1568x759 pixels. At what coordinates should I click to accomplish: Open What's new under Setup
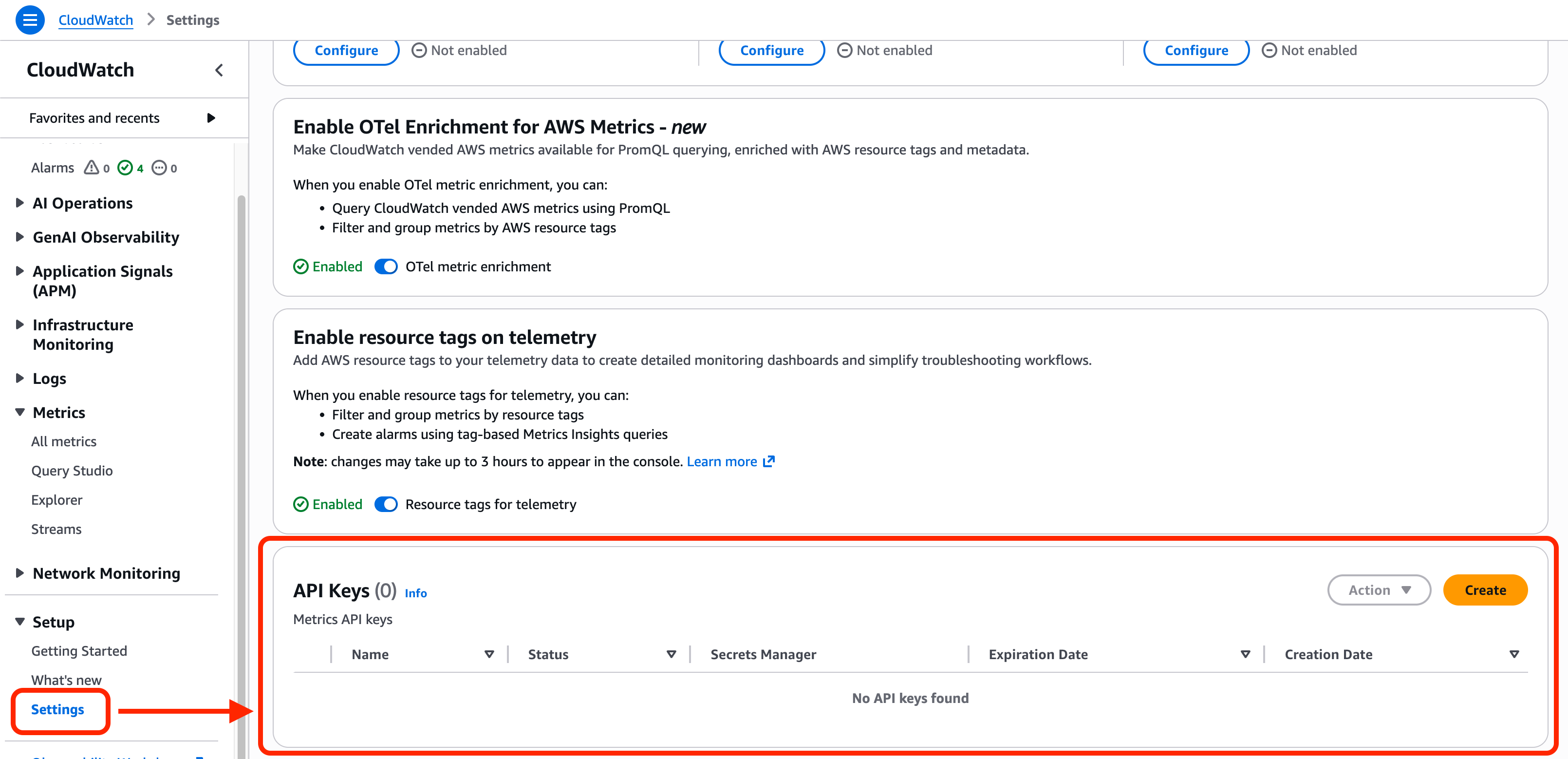tap(66, 680)
